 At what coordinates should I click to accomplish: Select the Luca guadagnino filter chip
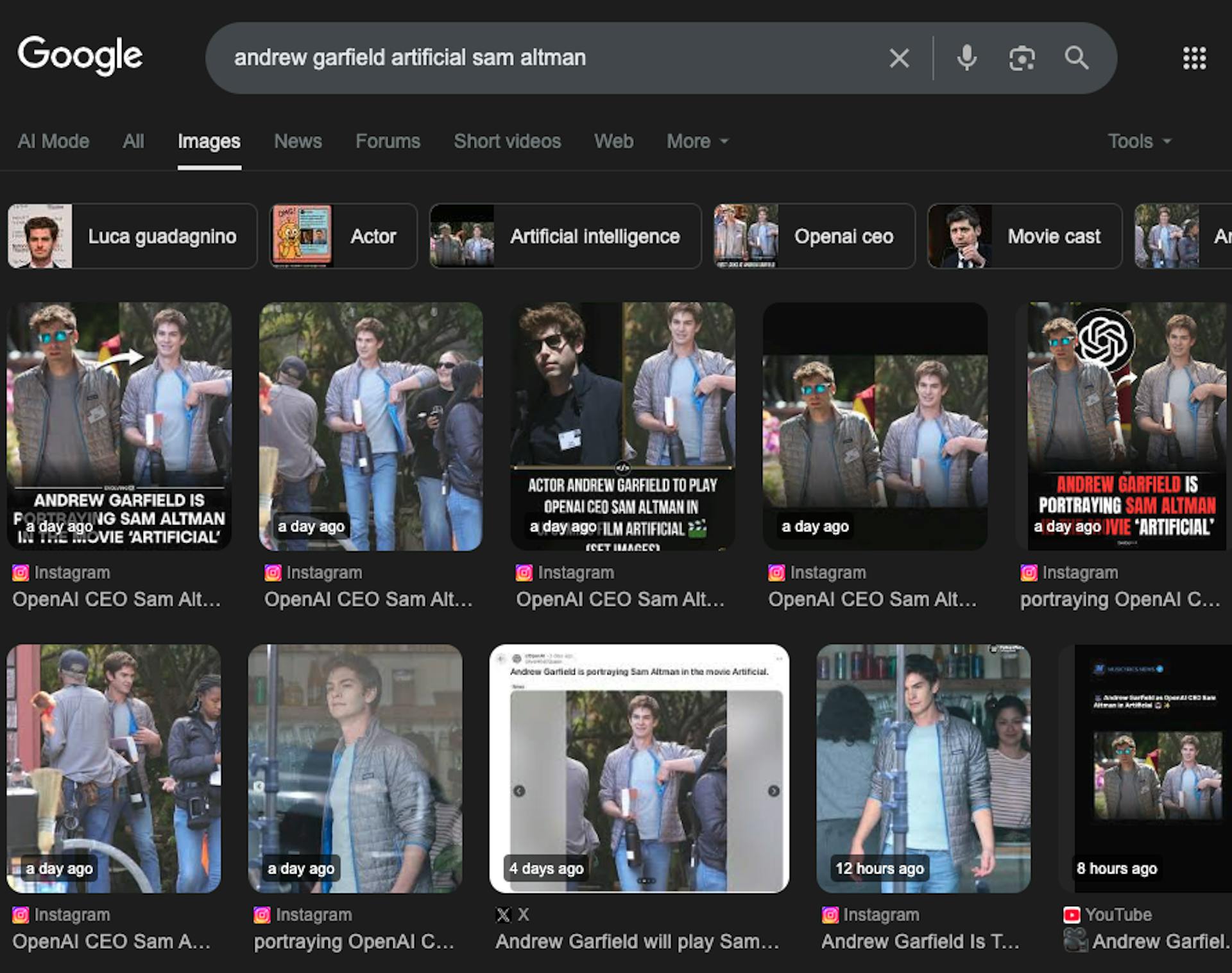pyautogui.click(x=132, y=236)
